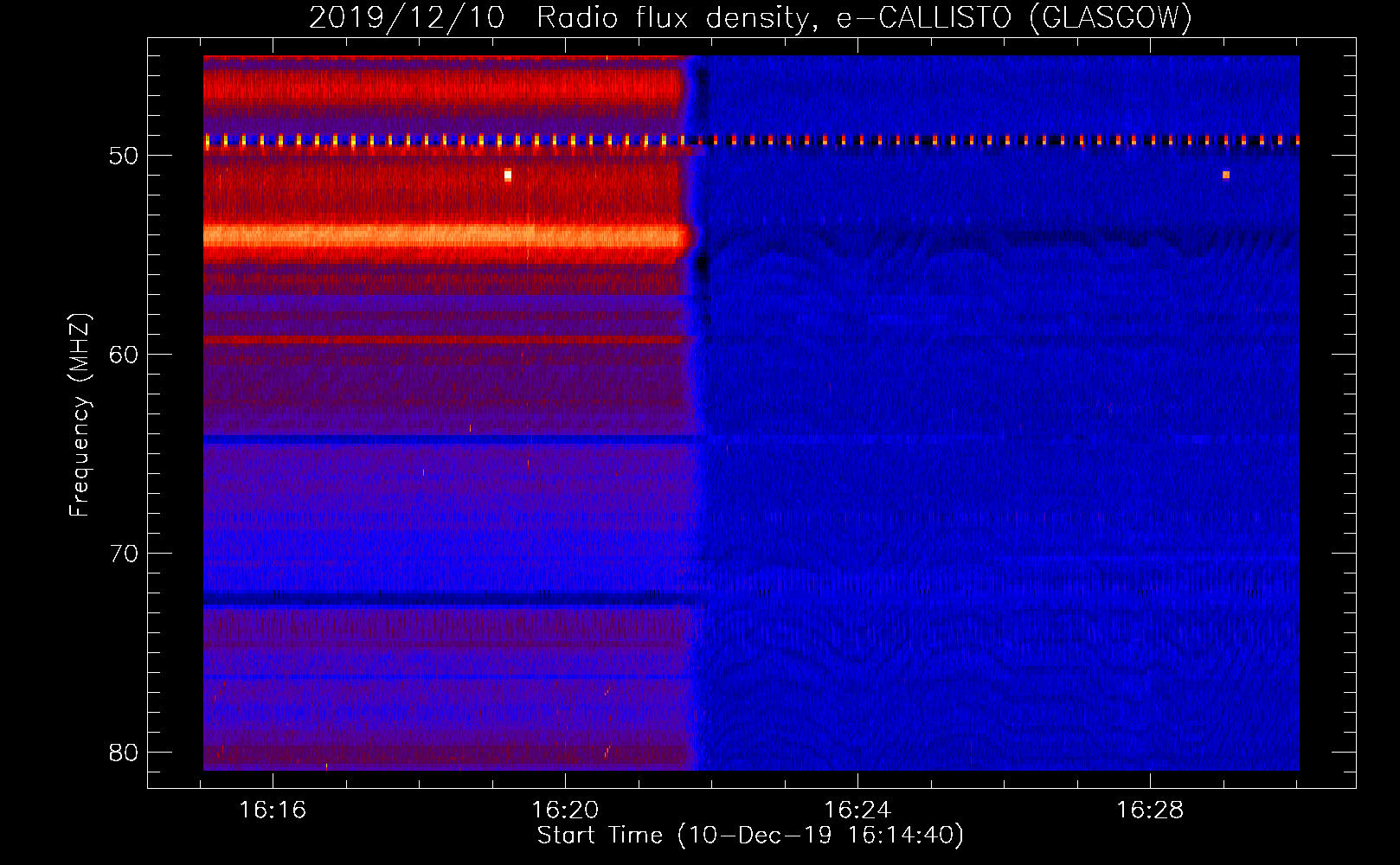Click the 16:16 time tick label
Image resolution: width=1400 pixels, height=865 pixels.
273,811
